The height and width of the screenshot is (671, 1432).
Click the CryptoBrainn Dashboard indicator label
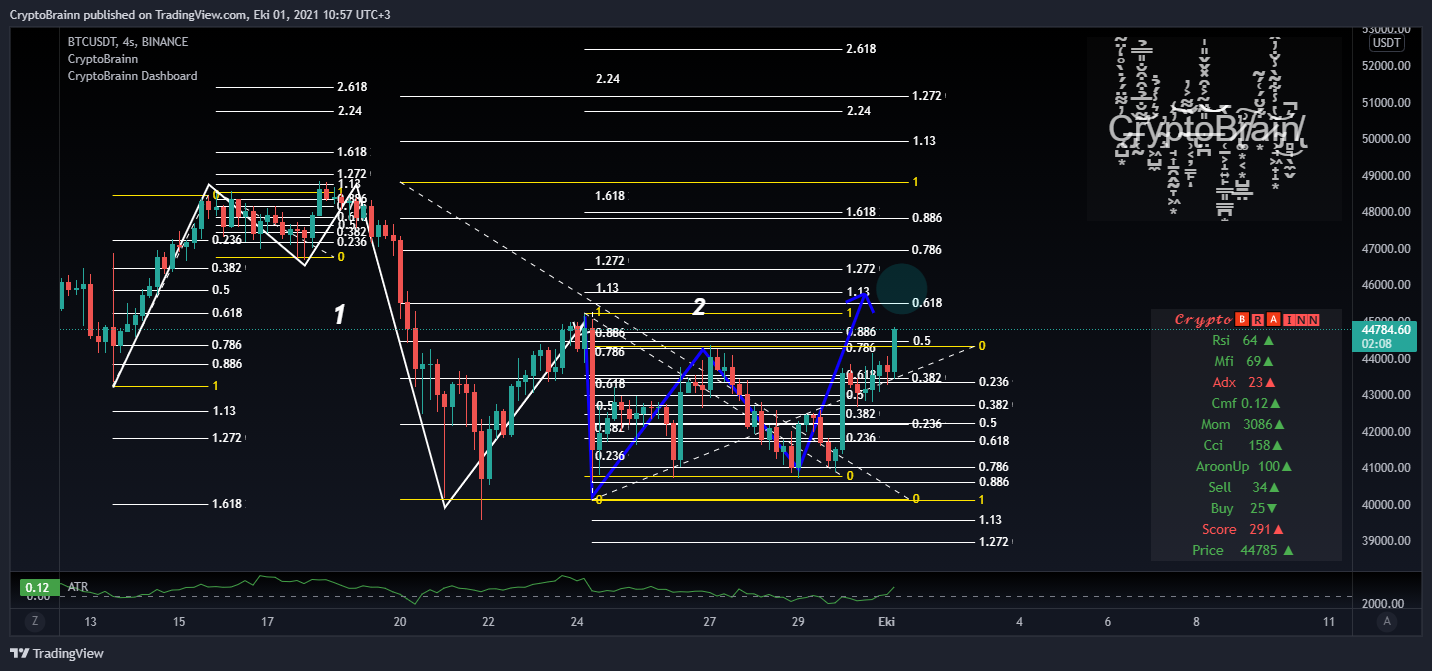point(132,76)
